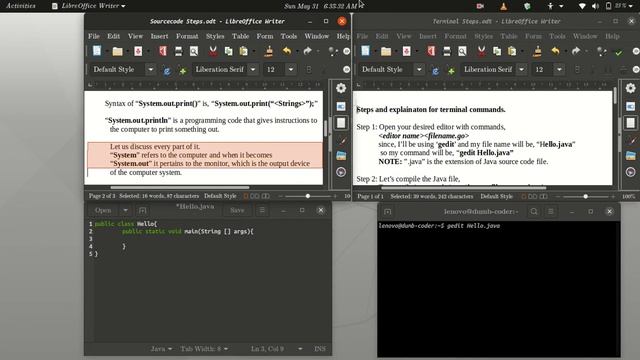
Task: Expand Liberation Serif font dropdown in Sourcecode Steps
Action: pyautogui.click(x=253, y=69)
